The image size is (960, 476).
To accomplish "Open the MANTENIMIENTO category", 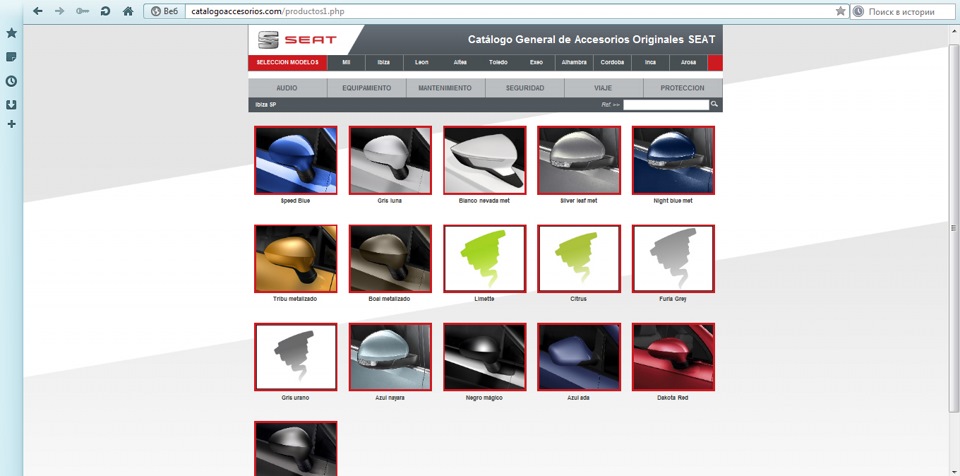I will click(x=445, y=88).
